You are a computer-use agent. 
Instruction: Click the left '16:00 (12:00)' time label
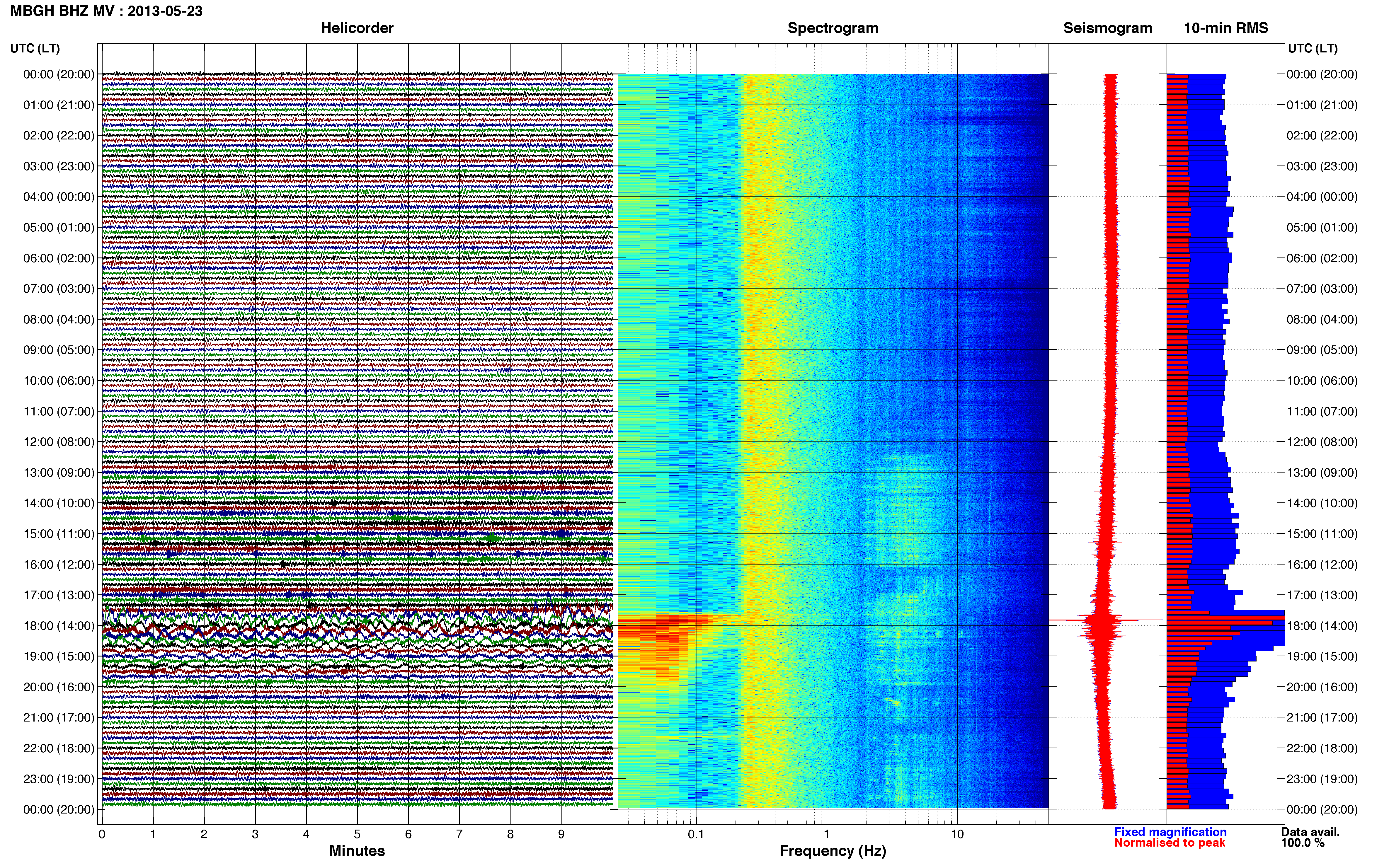[x=59, y=564]
